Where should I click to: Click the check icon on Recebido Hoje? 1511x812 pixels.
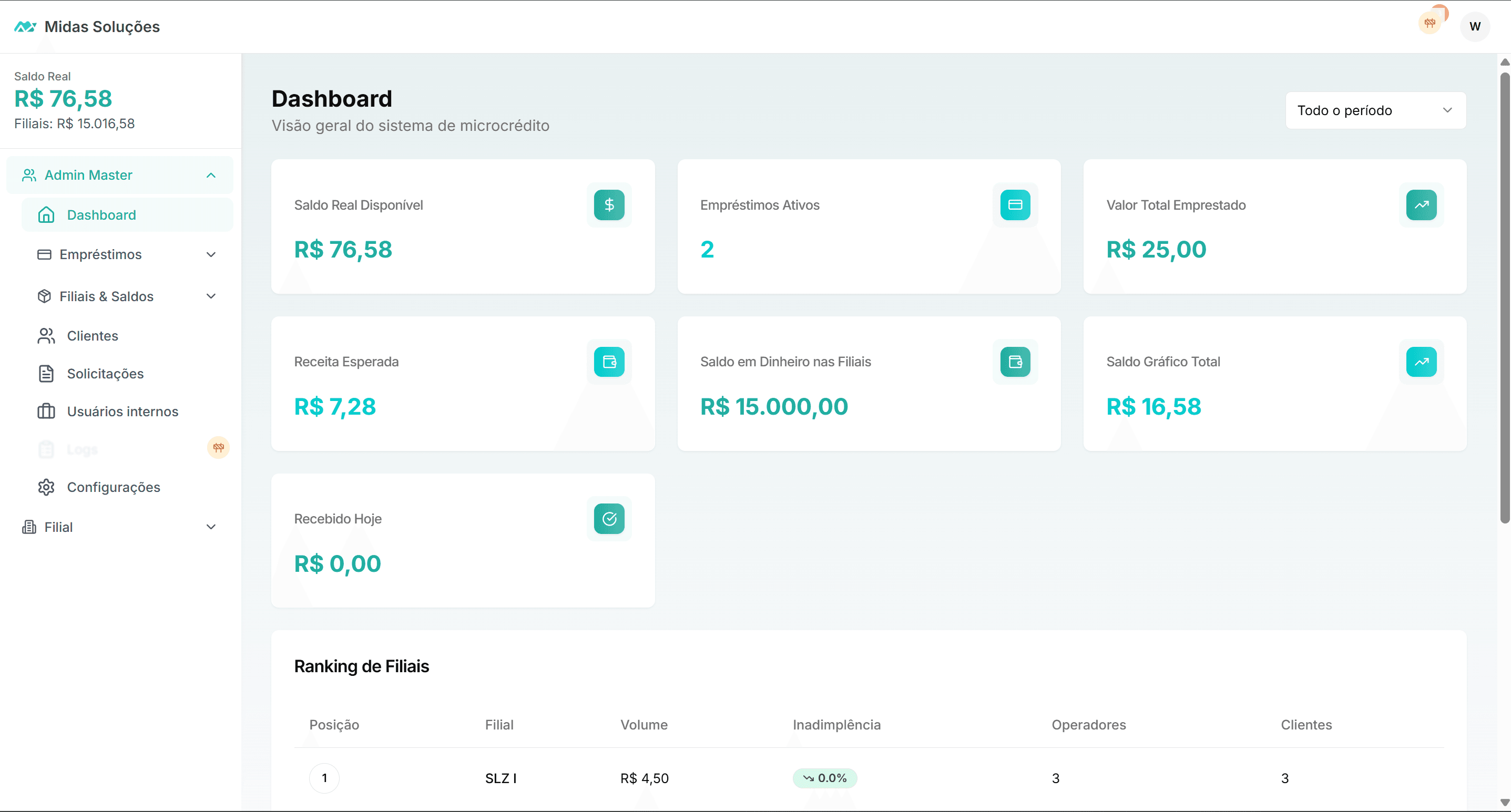(609, 519)
